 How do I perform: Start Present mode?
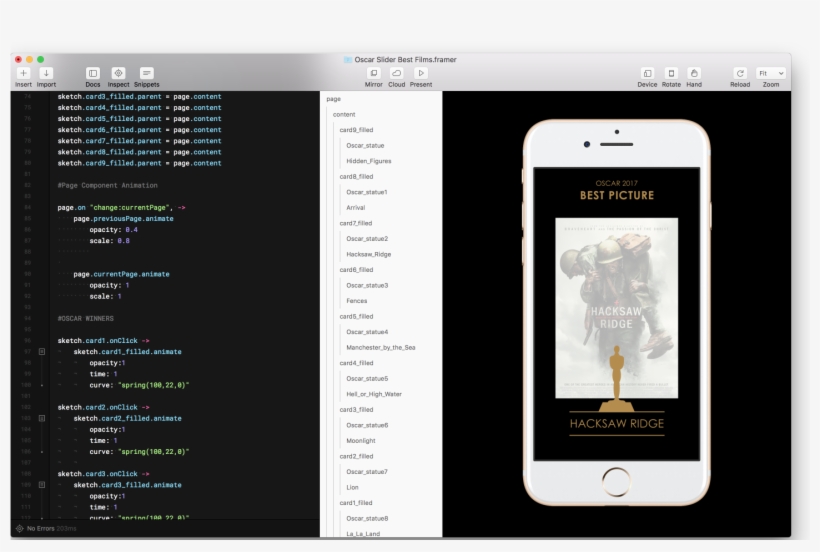(x=421, y=74)
